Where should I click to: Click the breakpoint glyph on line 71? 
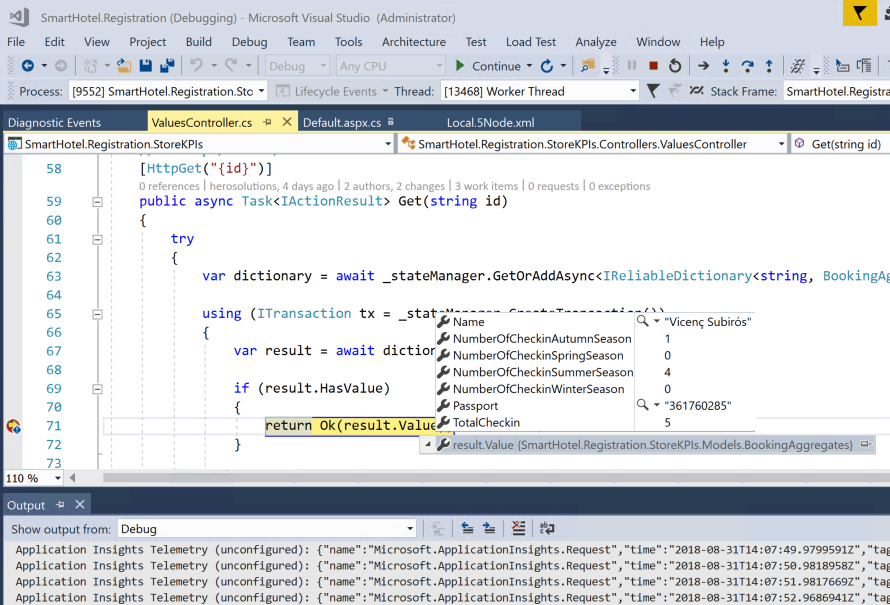click(13, 426)
